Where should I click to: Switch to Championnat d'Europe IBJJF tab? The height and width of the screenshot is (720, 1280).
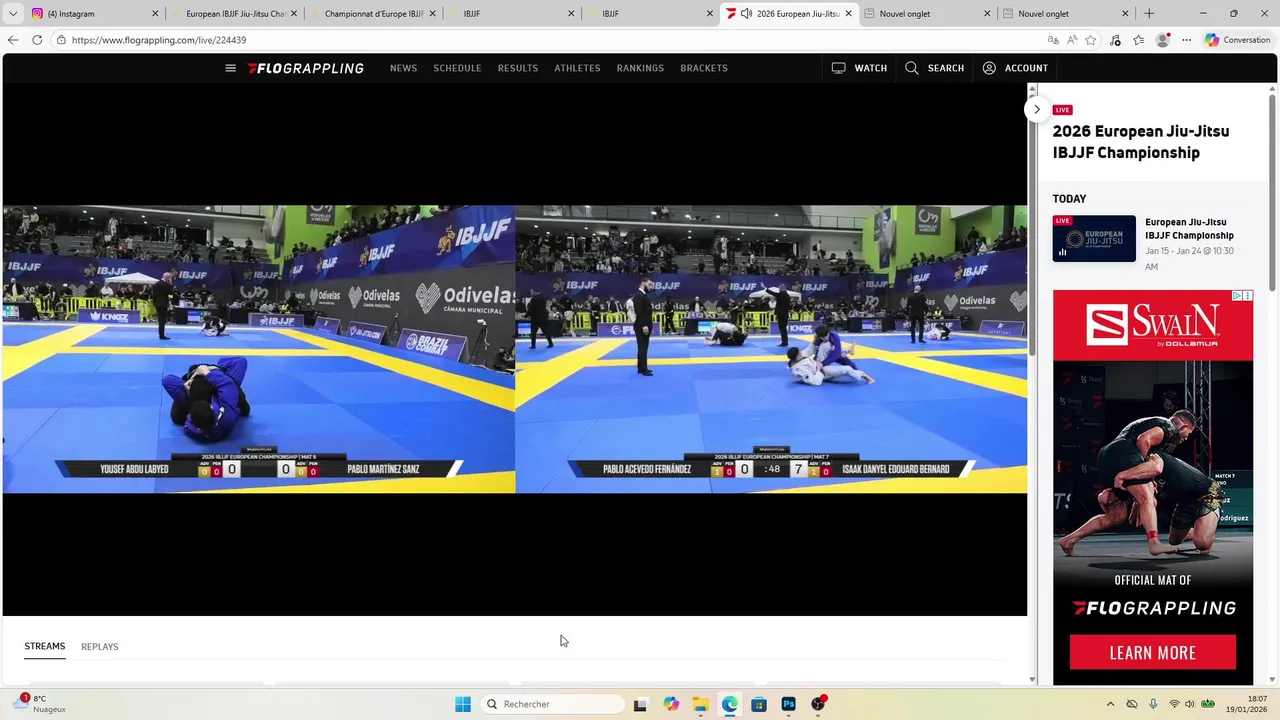pyautogui.click(x=374, y=14)
